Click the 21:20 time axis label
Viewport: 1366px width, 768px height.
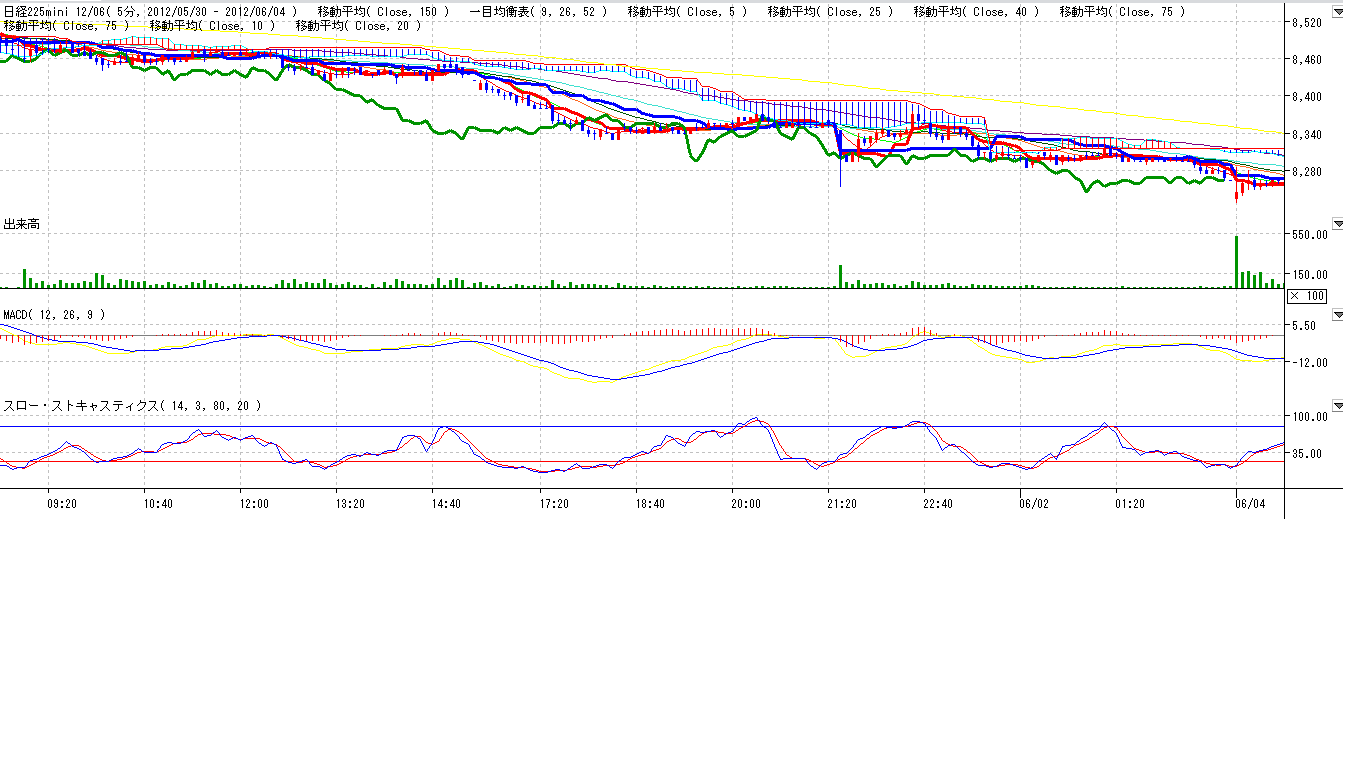(841, 504)
